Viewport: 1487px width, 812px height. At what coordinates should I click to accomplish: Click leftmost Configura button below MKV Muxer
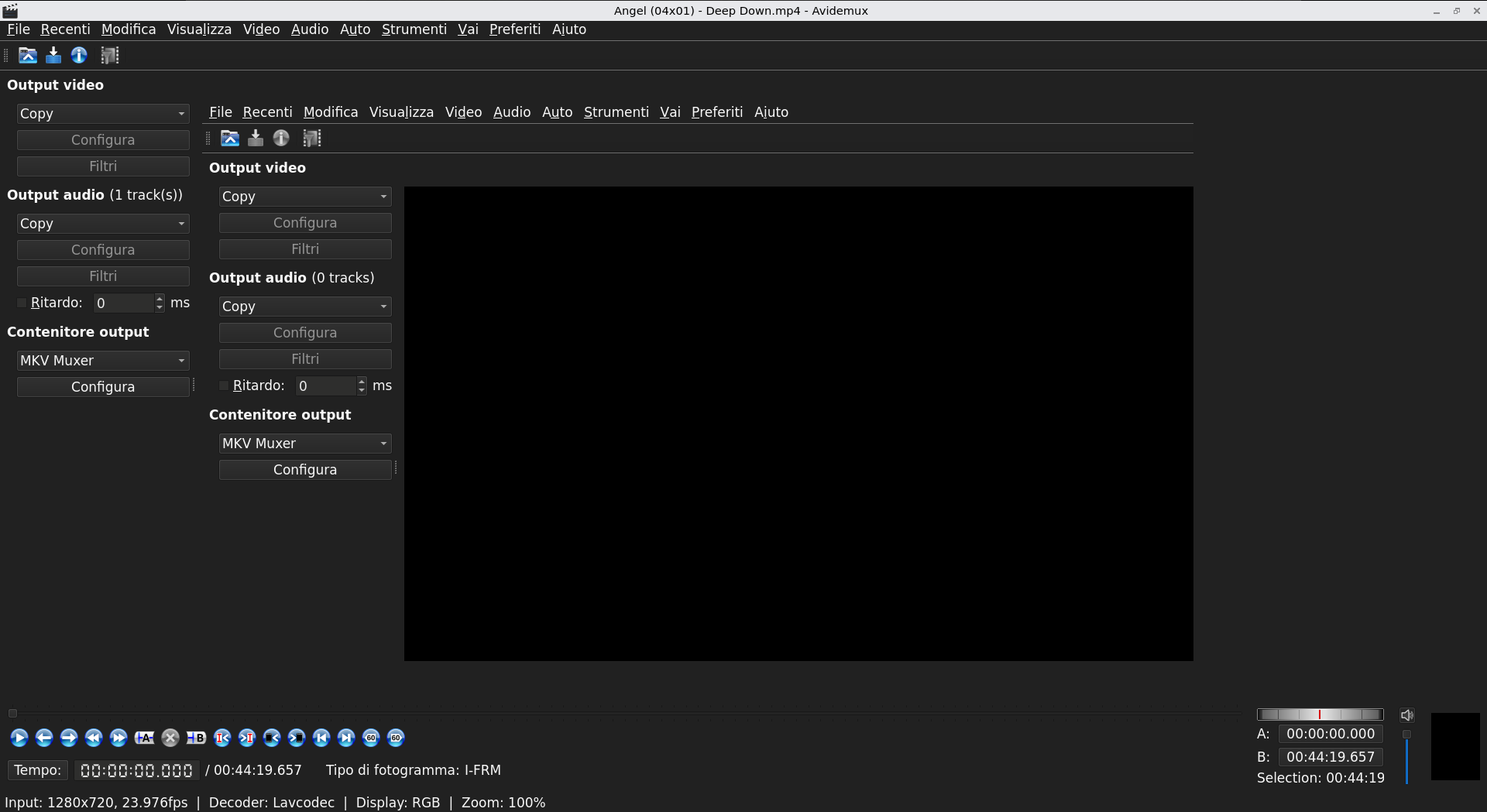tap(103, 387)
